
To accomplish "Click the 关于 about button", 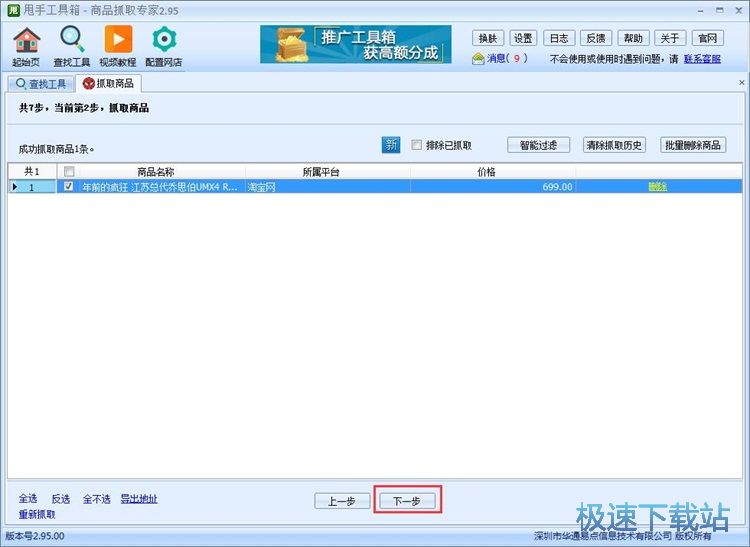I will point(670,38).
